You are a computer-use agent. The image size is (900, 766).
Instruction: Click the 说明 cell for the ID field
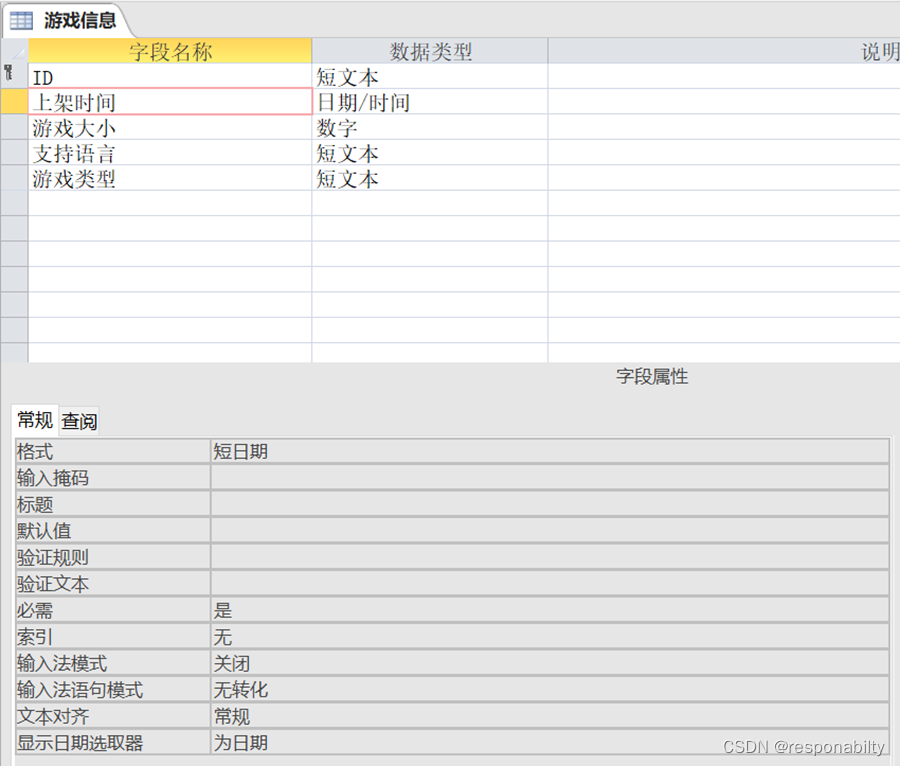(724, 76)
